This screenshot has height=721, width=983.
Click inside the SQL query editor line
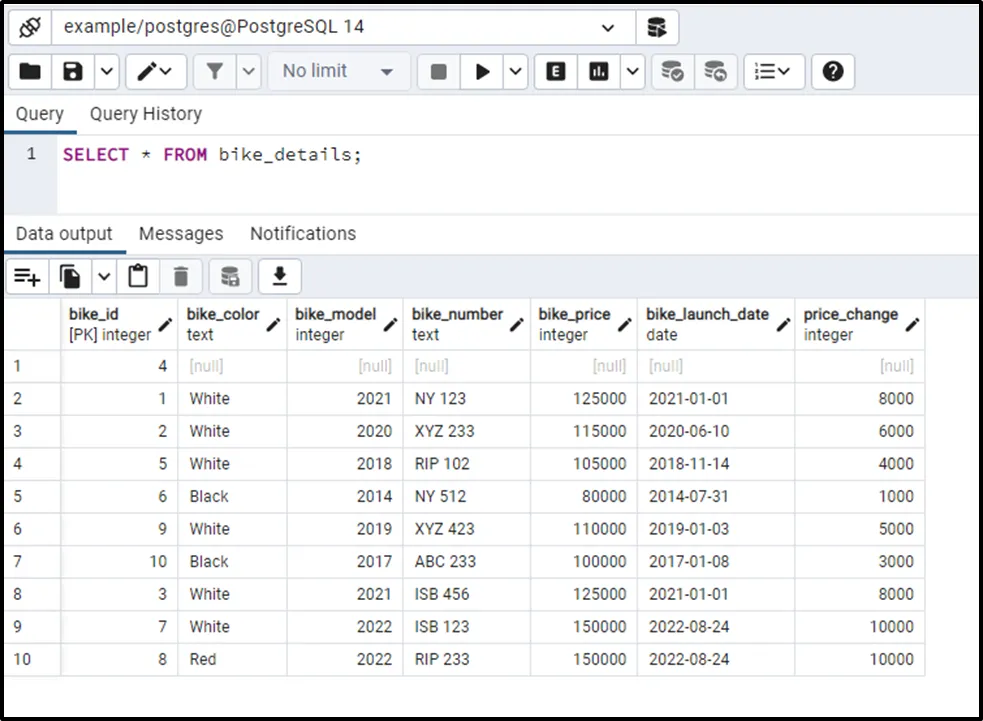[x=212, y=155]
